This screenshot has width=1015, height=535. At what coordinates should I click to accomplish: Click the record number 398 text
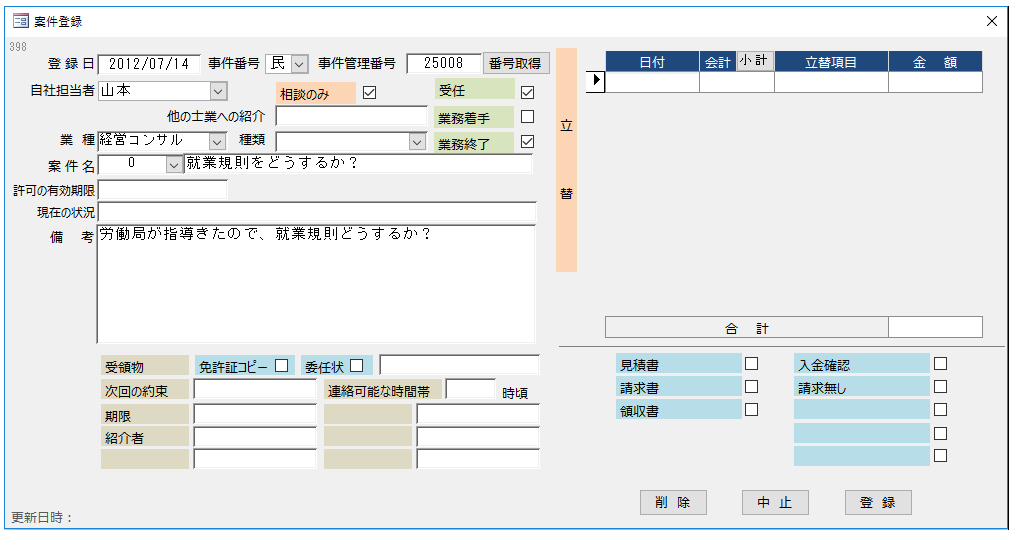pos(18,47)
